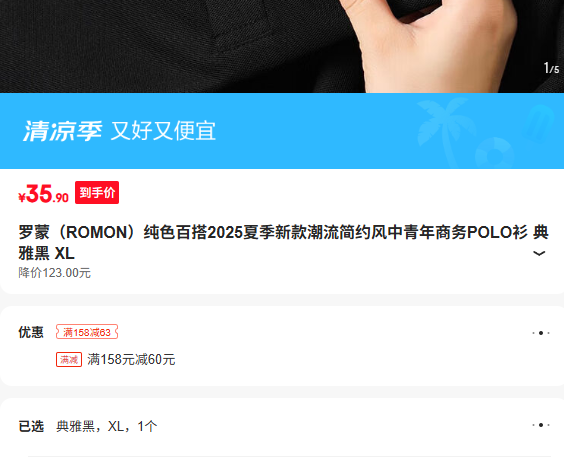Open selected options via three-dot icon
This screenshot has width=564, height=472.
[541, 425]
